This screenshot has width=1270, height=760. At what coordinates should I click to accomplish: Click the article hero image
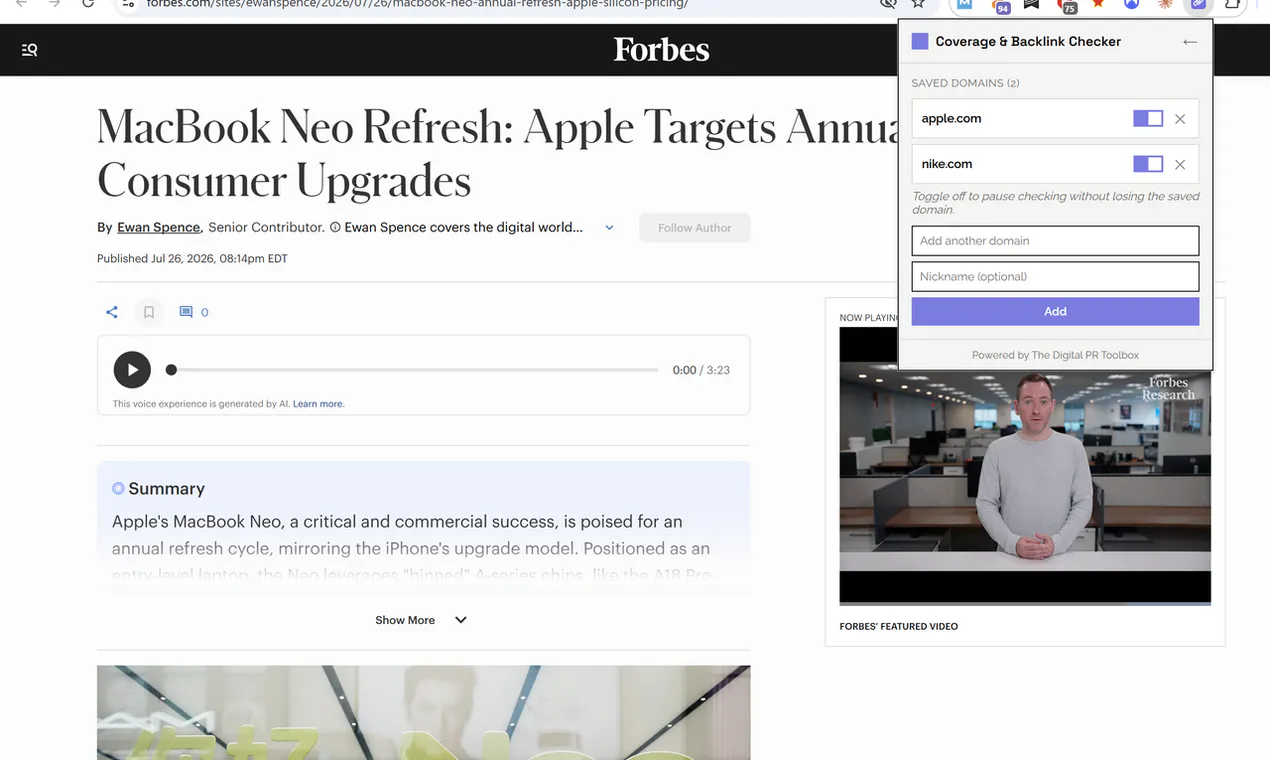(x=423, y=713)
